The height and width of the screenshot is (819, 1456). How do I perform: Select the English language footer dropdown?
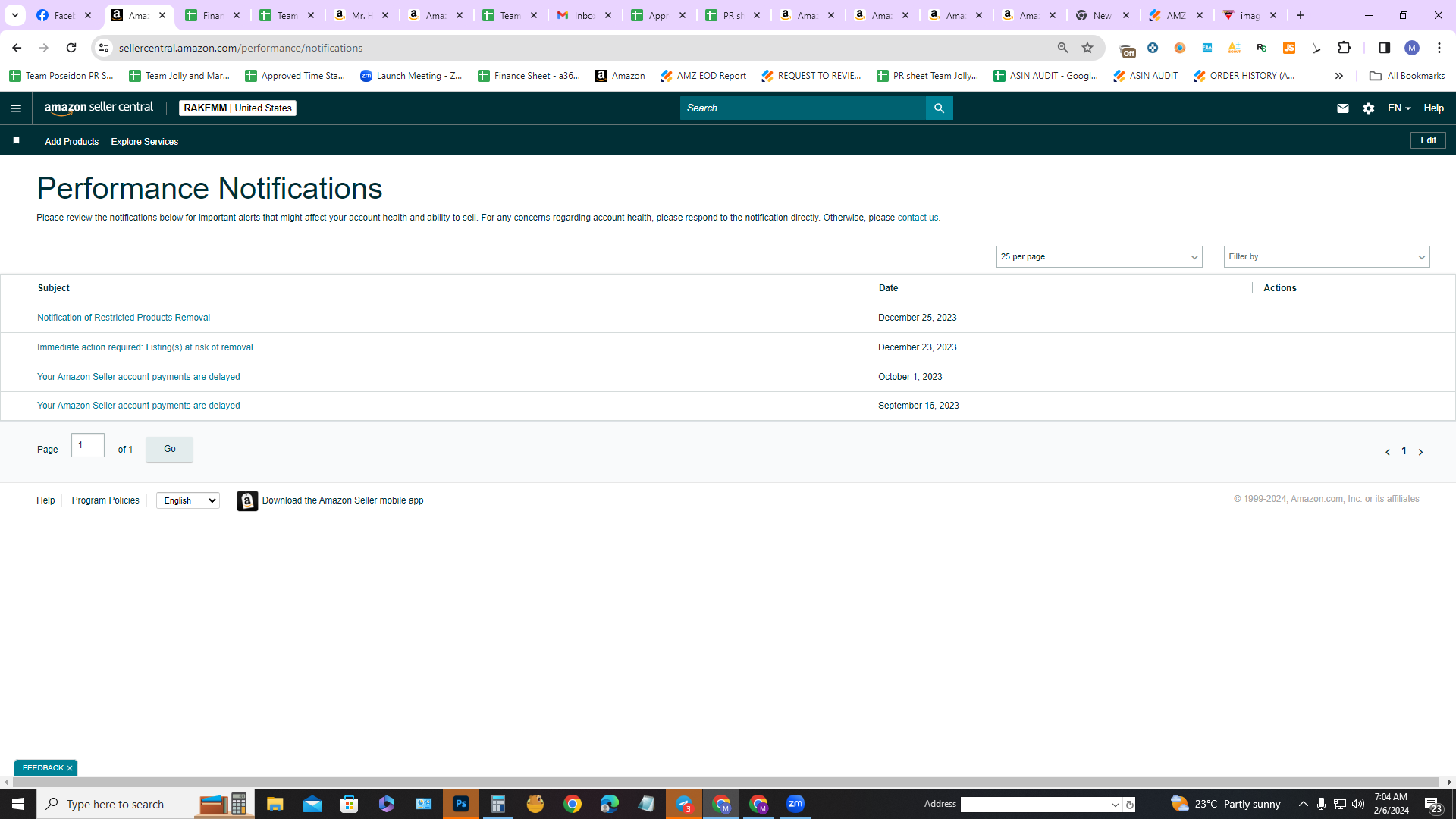tap(187, 500)
